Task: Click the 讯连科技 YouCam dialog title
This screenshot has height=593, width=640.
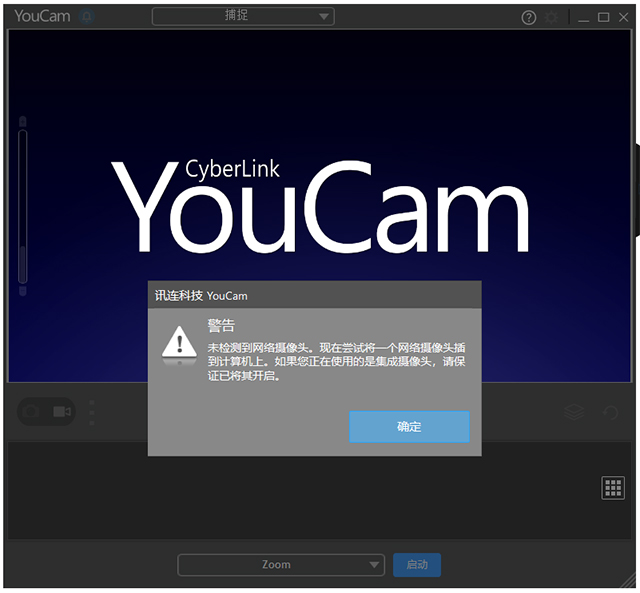Action: 201,295
